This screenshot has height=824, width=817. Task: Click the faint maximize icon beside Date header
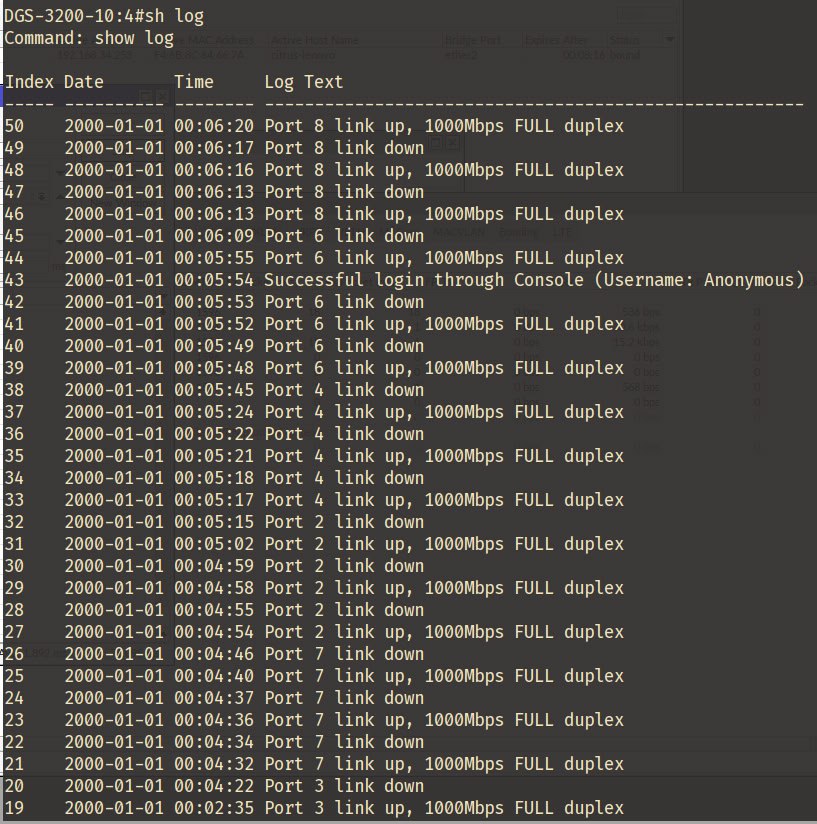click(x=146, y=96)
